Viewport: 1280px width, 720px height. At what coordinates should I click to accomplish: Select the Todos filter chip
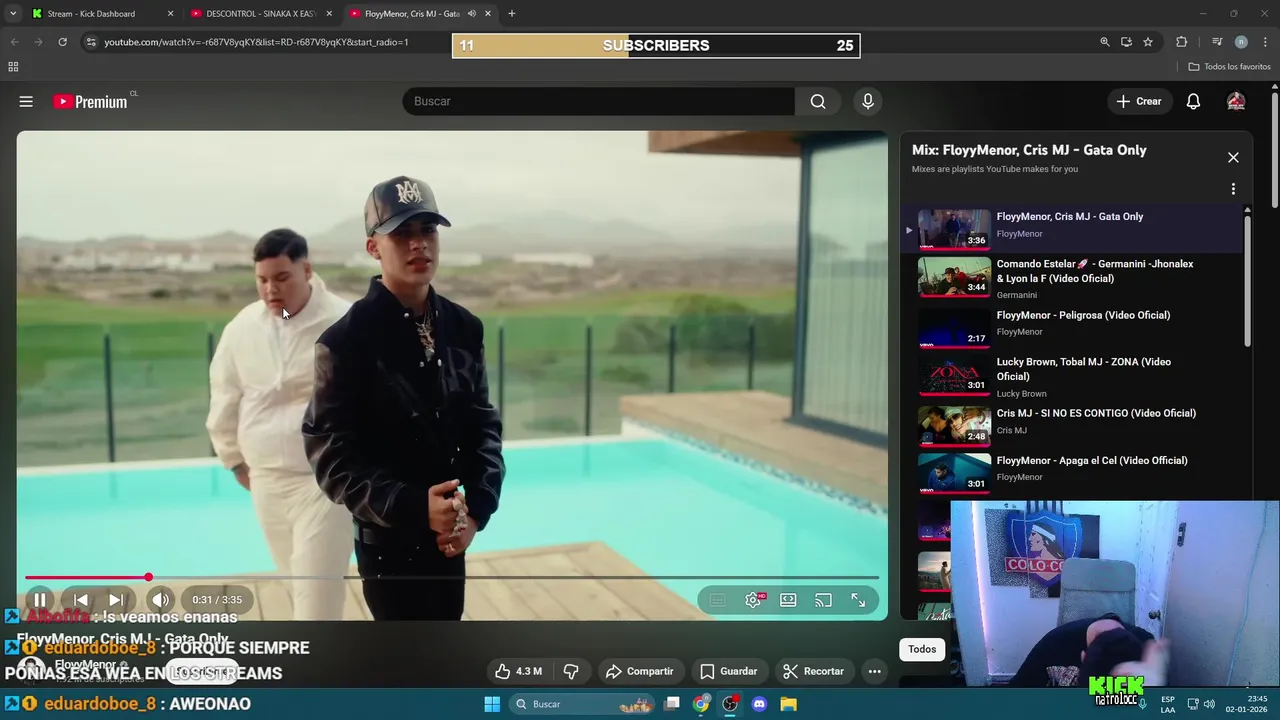pos(922,649)
